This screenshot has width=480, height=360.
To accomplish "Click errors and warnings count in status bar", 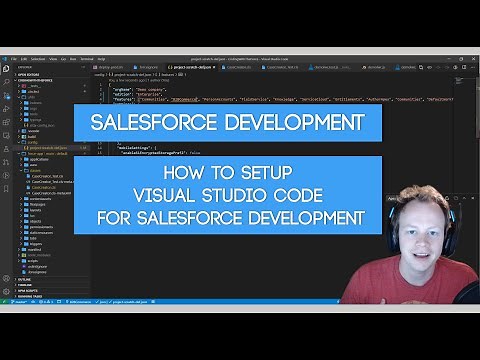I will click(x=46, y=302).
